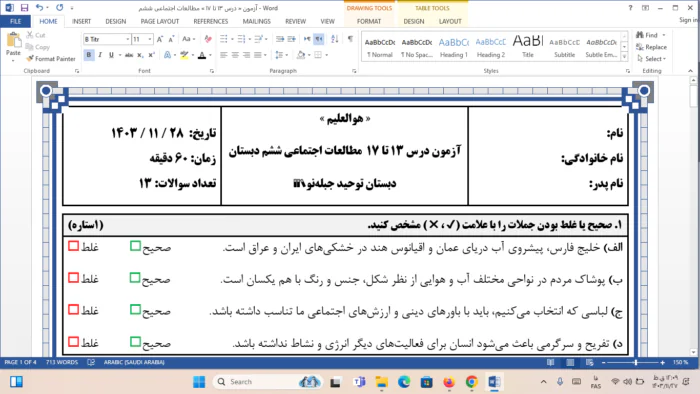
Task: Expand numbering list dropdown arrow
Action: [250, 39]
